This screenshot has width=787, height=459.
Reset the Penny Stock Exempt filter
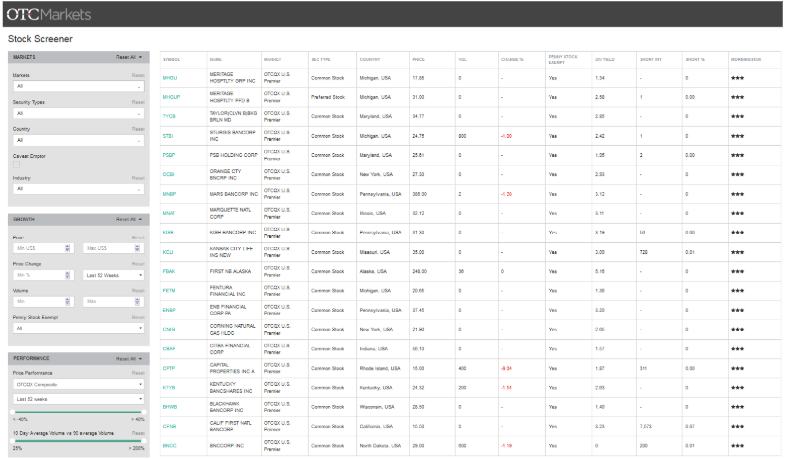point(138,317)
